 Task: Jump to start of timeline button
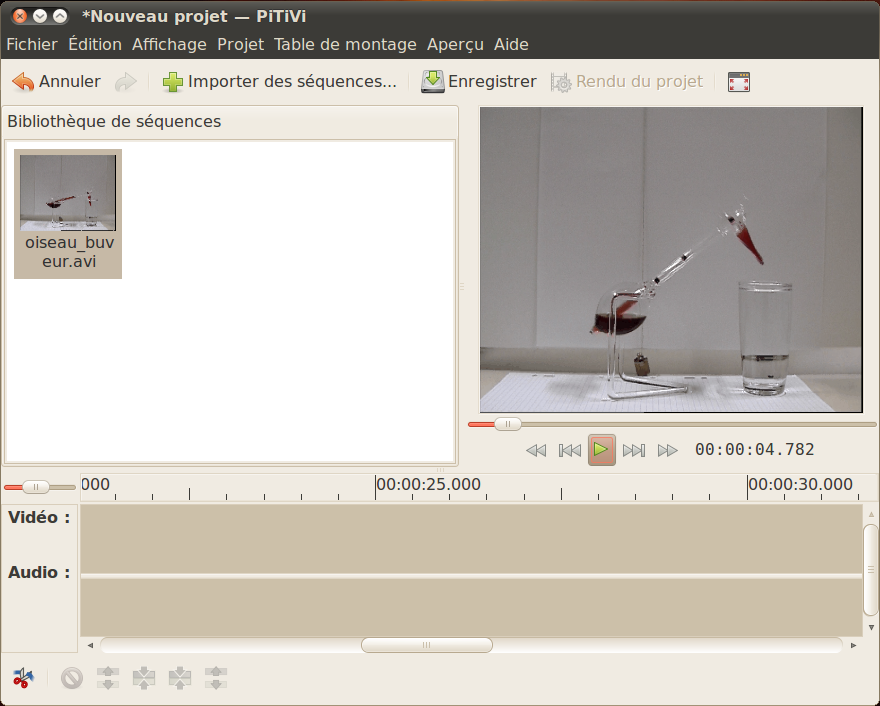pos(569,450)
